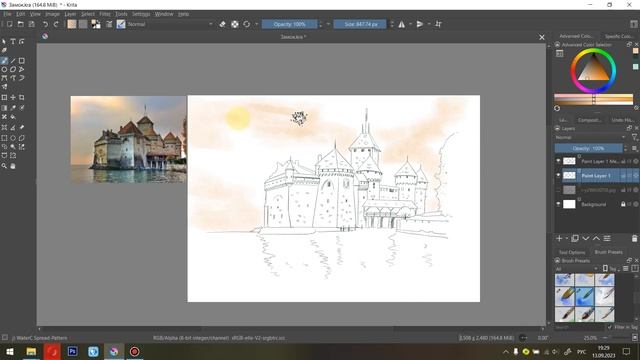The width and height of the screenshot is (640, 360).
Task: Select the Gradient tool
Action: (4, 108)
